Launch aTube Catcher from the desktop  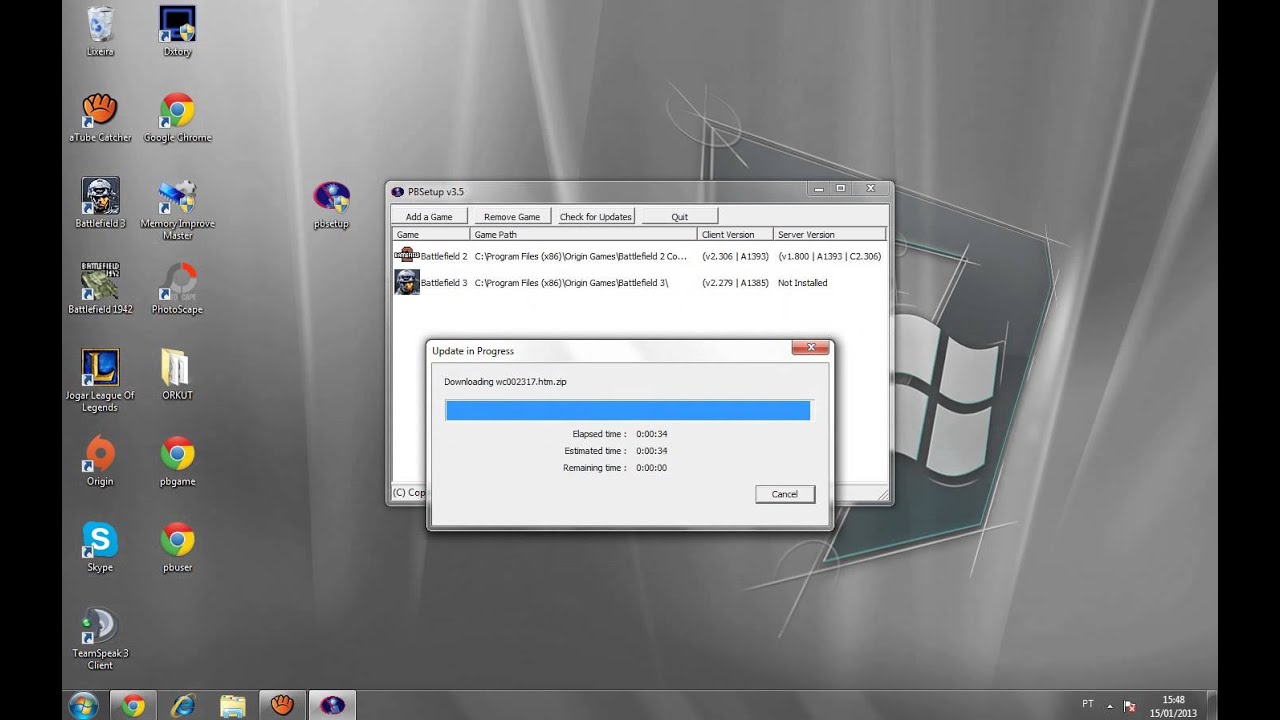pos(100,117)
